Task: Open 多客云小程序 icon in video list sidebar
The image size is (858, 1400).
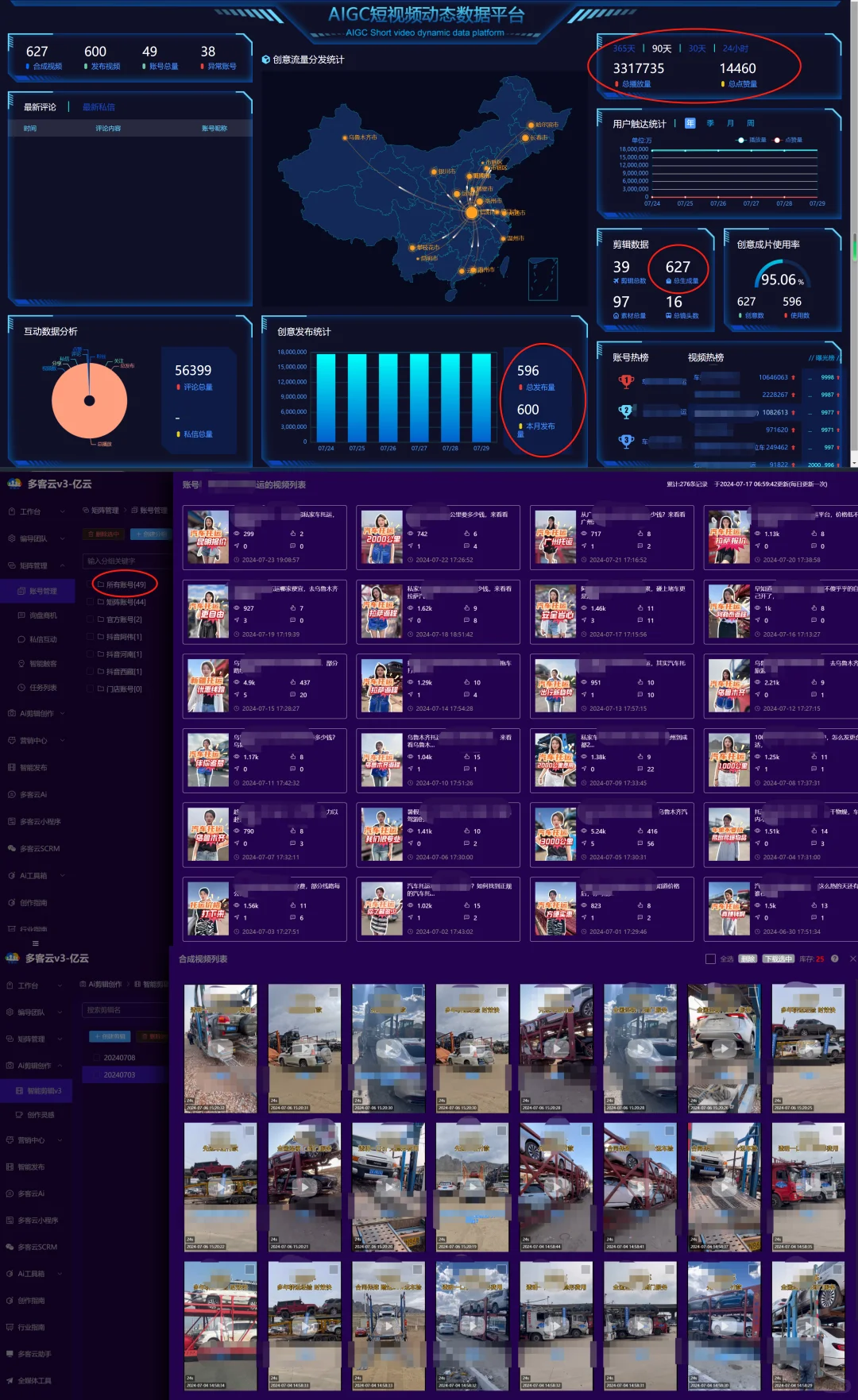Action: (x=10, y=1221)
